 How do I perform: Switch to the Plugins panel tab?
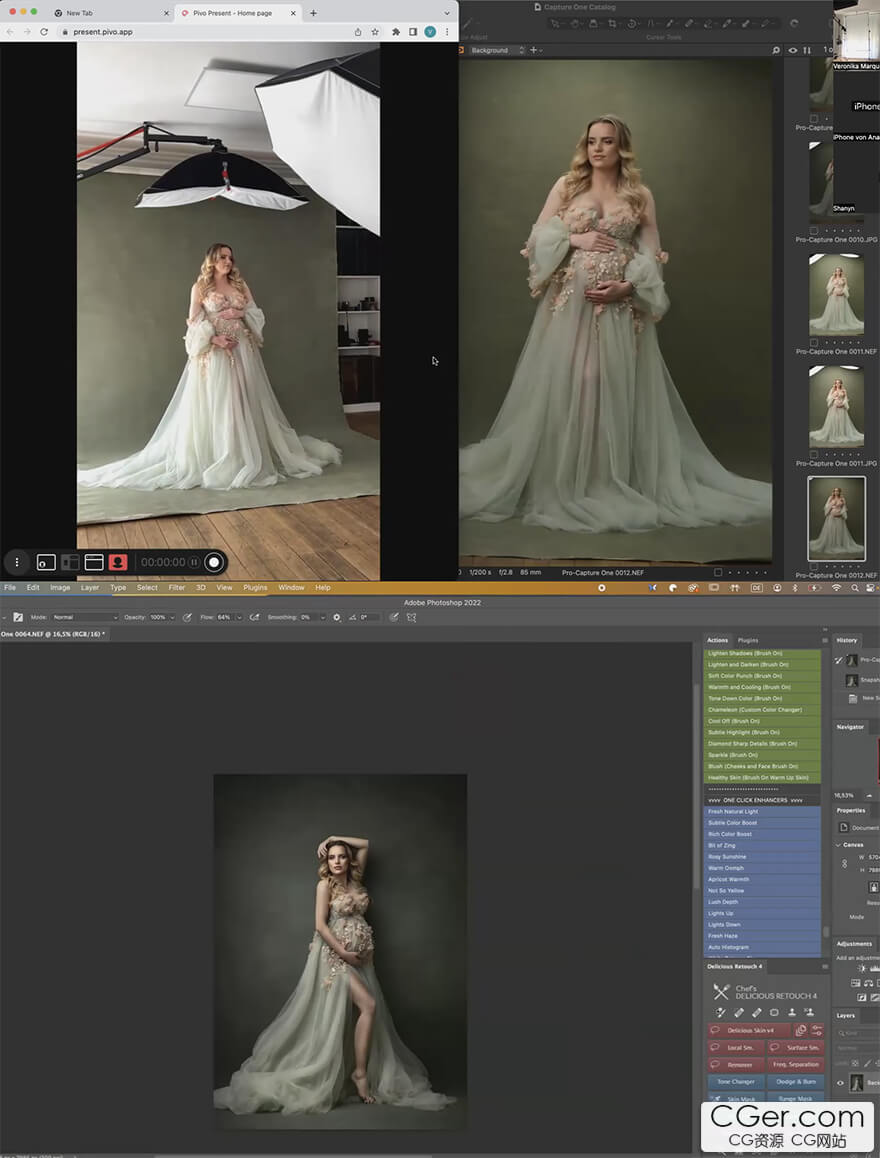(x=748, y=640)
